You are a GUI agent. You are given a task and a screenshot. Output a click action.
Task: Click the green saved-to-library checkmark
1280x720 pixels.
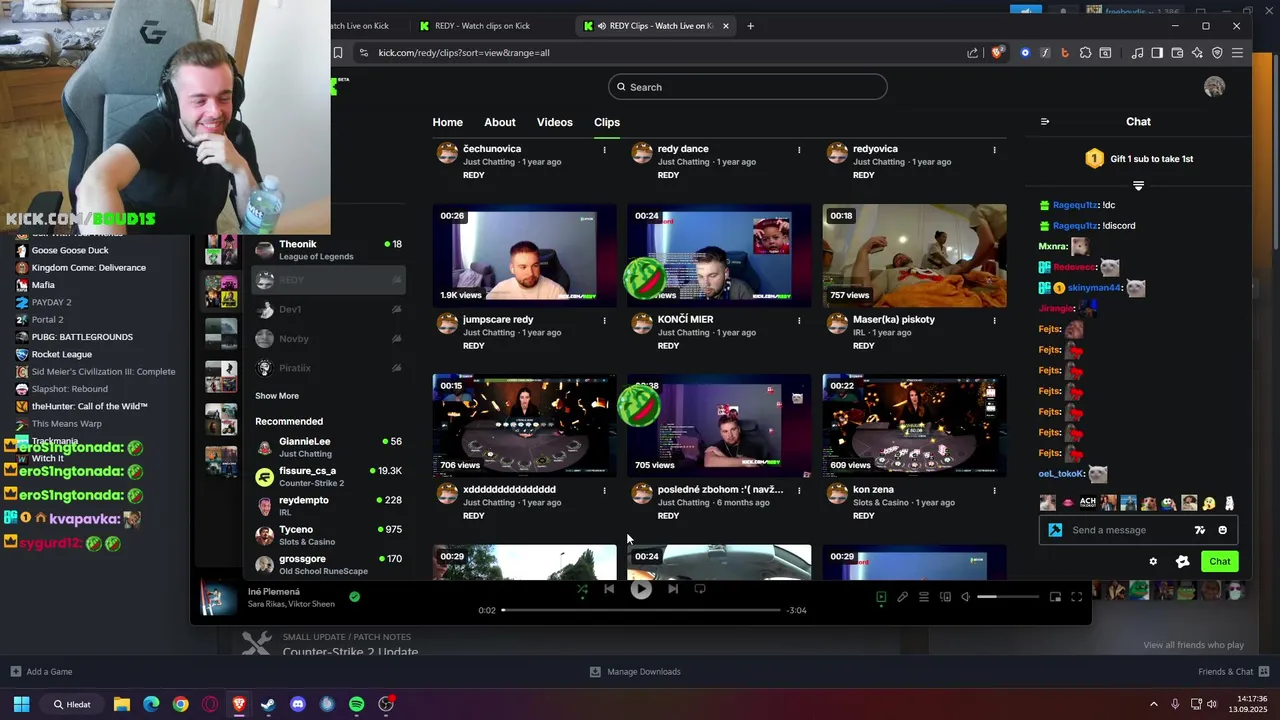coord(354,597)
